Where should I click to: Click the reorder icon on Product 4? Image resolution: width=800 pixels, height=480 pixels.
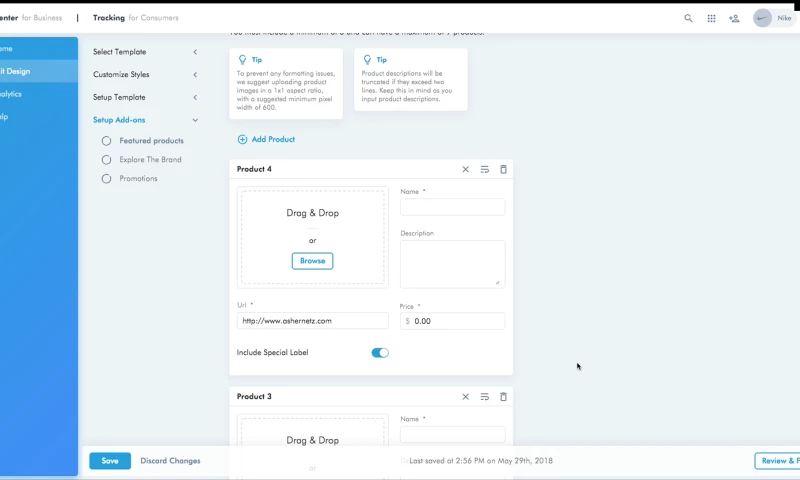485,169
